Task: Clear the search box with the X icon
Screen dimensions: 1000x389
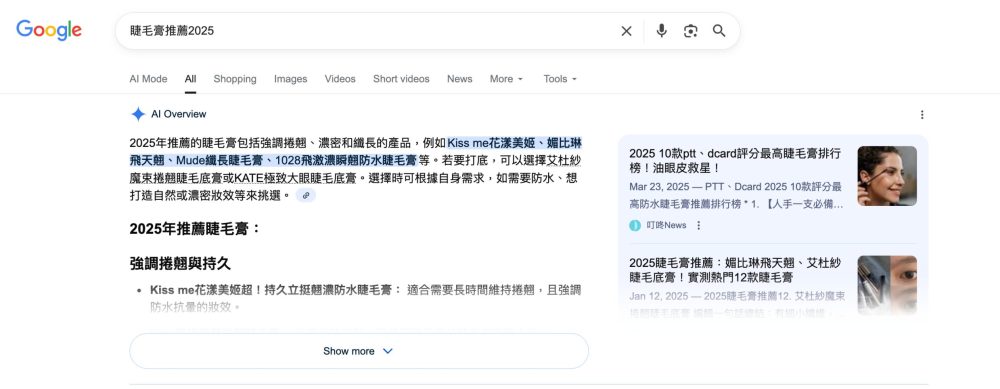Action: [626, 31]
